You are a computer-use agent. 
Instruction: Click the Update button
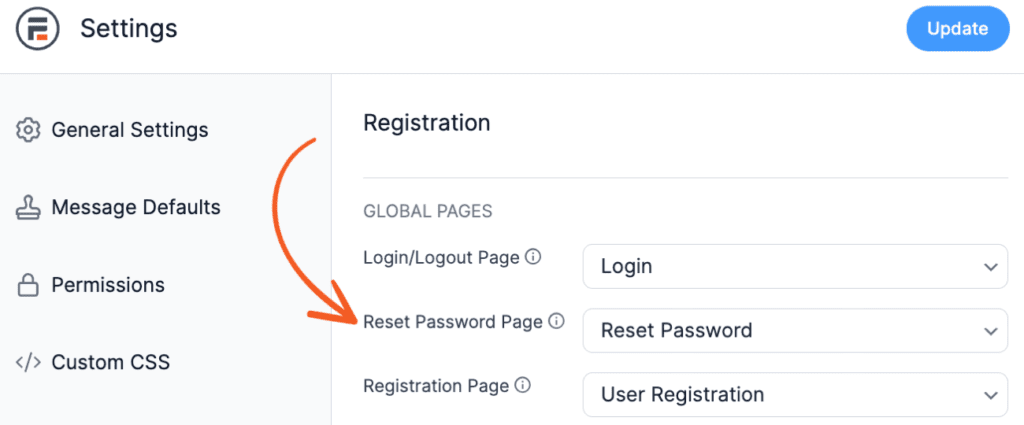pyautogui.click(x=958, y=29)
